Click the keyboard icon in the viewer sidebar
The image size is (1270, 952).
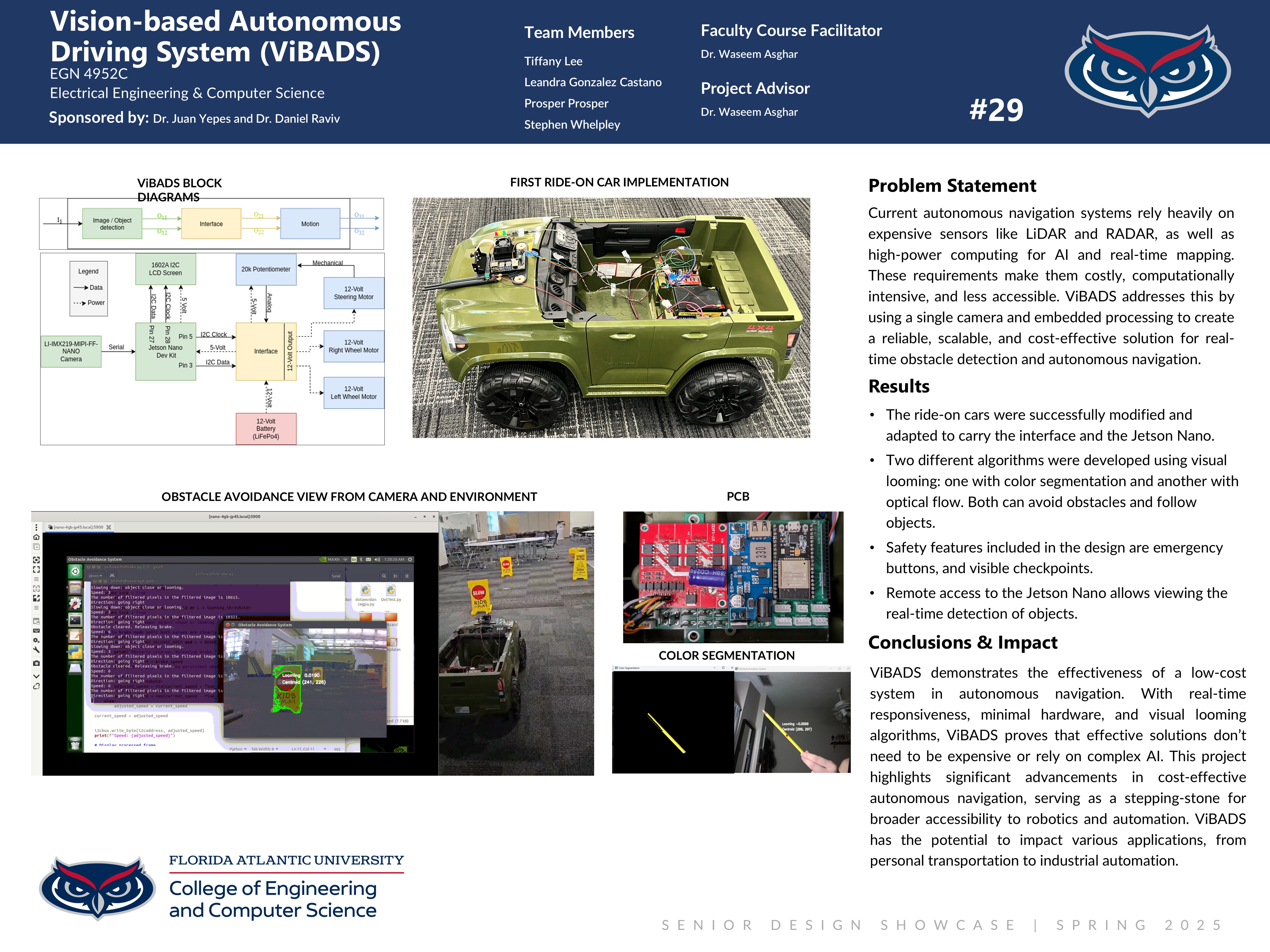tap(36, 631)
